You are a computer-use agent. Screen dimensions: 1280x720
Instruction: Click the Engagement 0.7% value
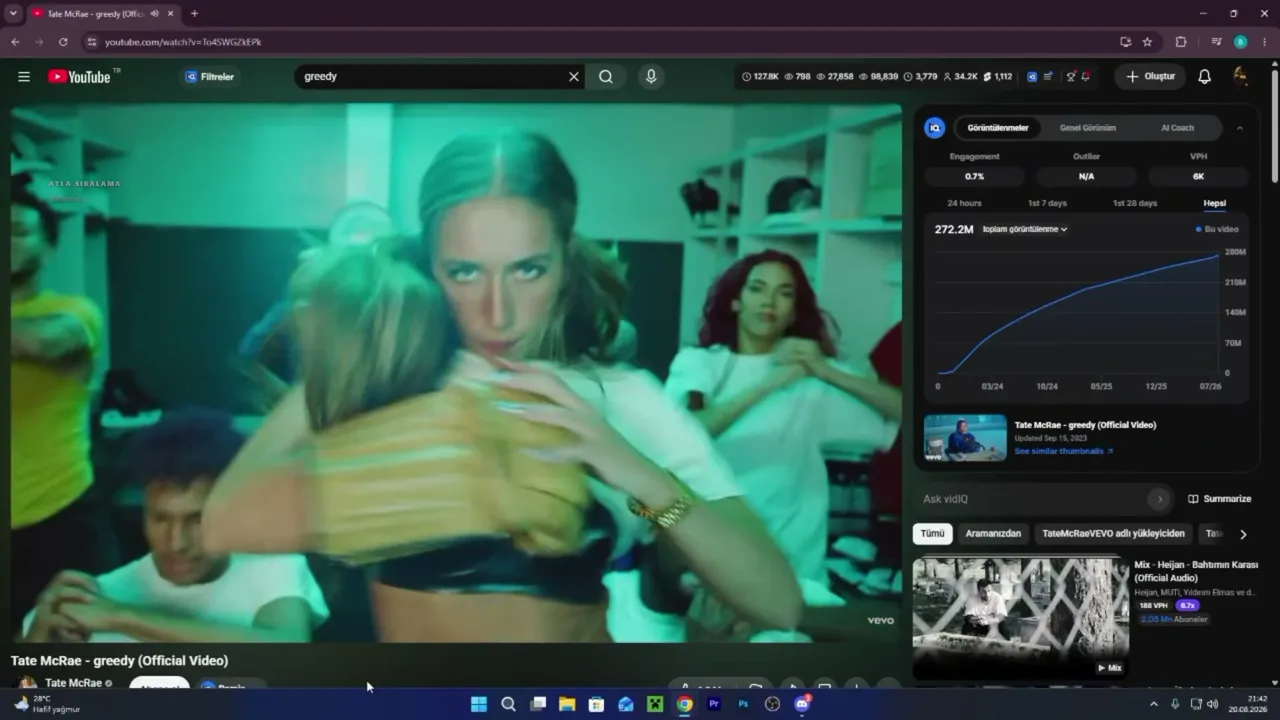tap(975, 176)
